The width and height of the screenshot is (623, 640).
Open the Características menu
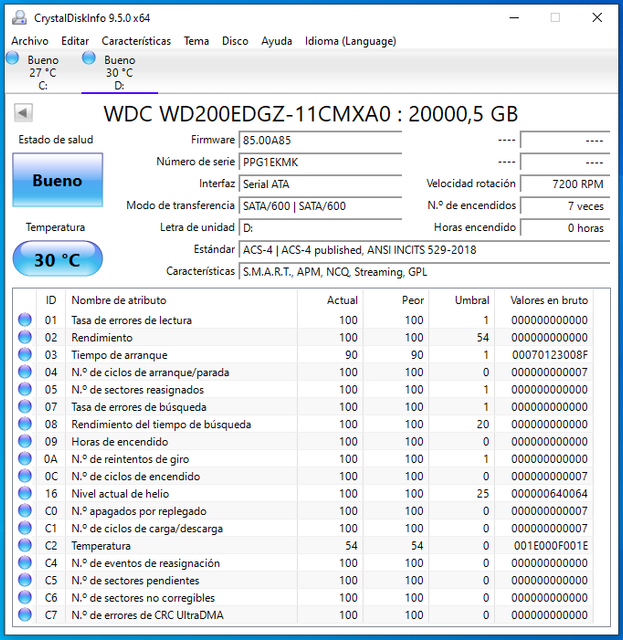[136, 41]
